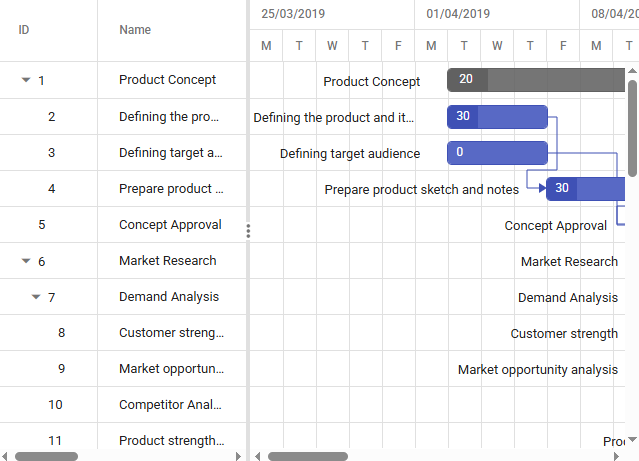
Task: Collapse the Market Research row 6
Action: (x=26, y=261)
